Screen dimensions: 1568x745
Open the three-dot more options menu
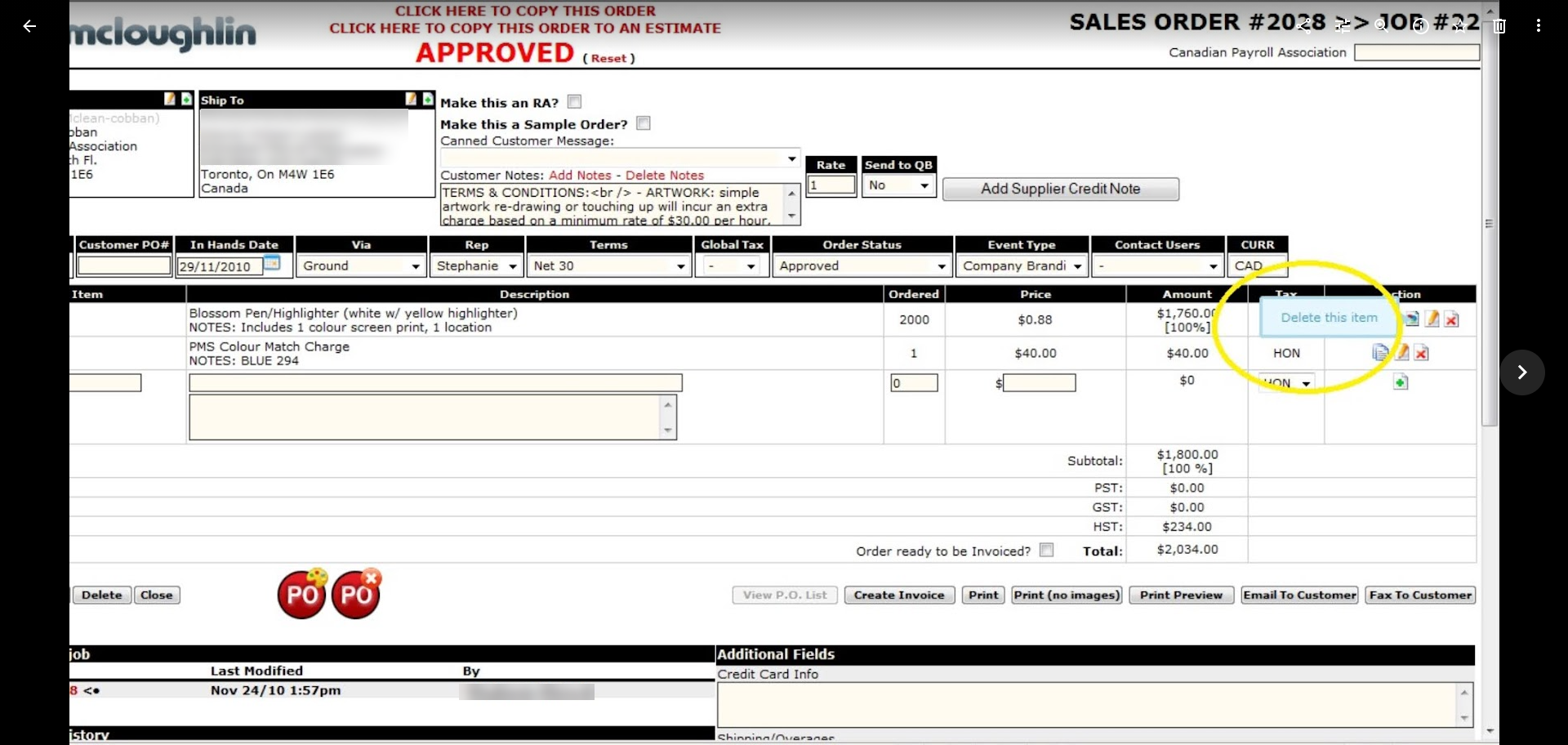[x=1538, y=26]
